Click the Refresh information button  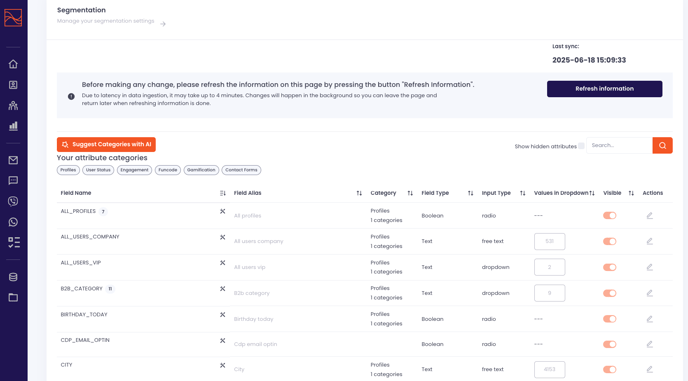605,89
